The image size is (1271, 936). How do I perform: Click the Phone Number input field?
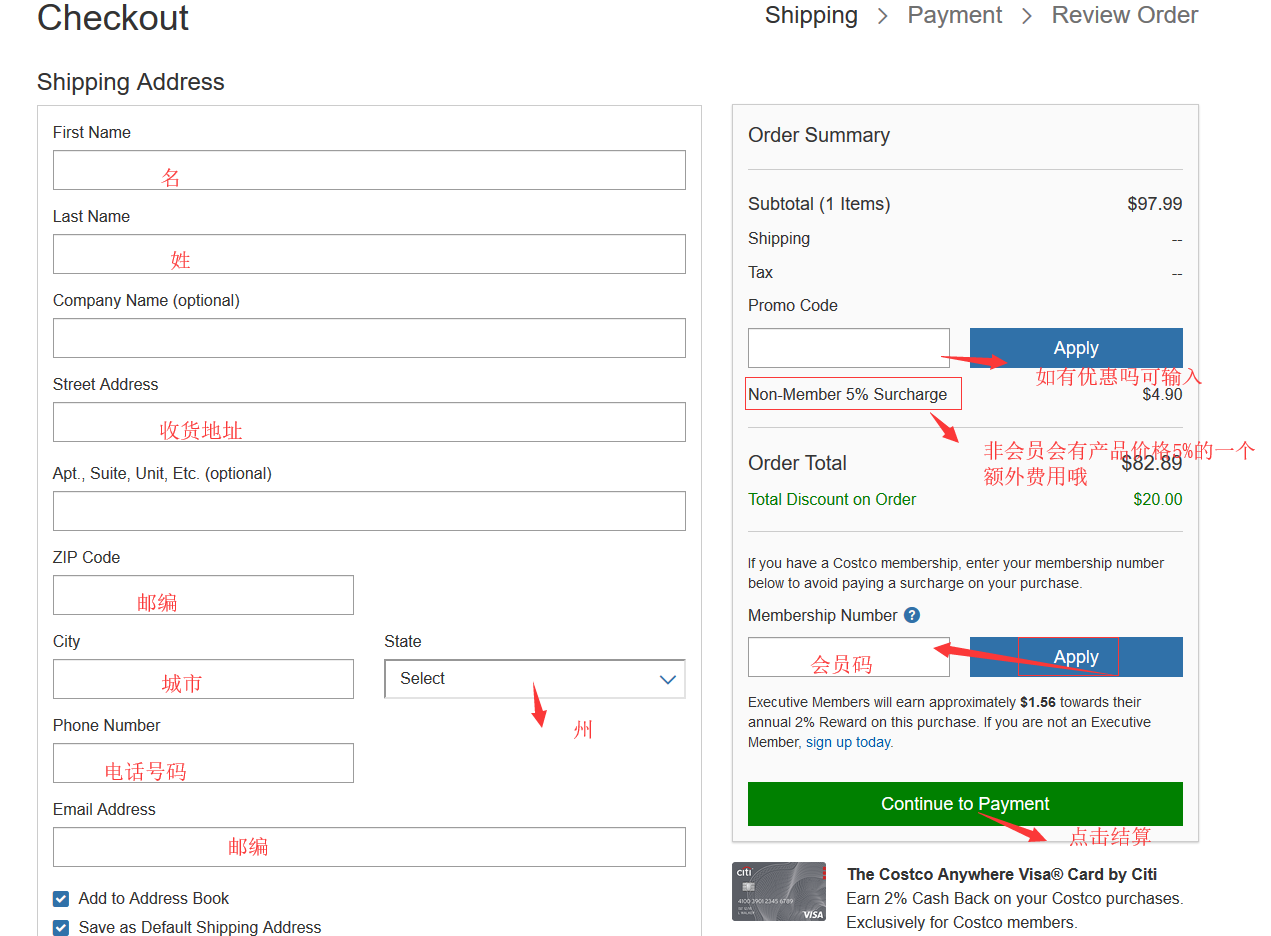pos(203,763)
